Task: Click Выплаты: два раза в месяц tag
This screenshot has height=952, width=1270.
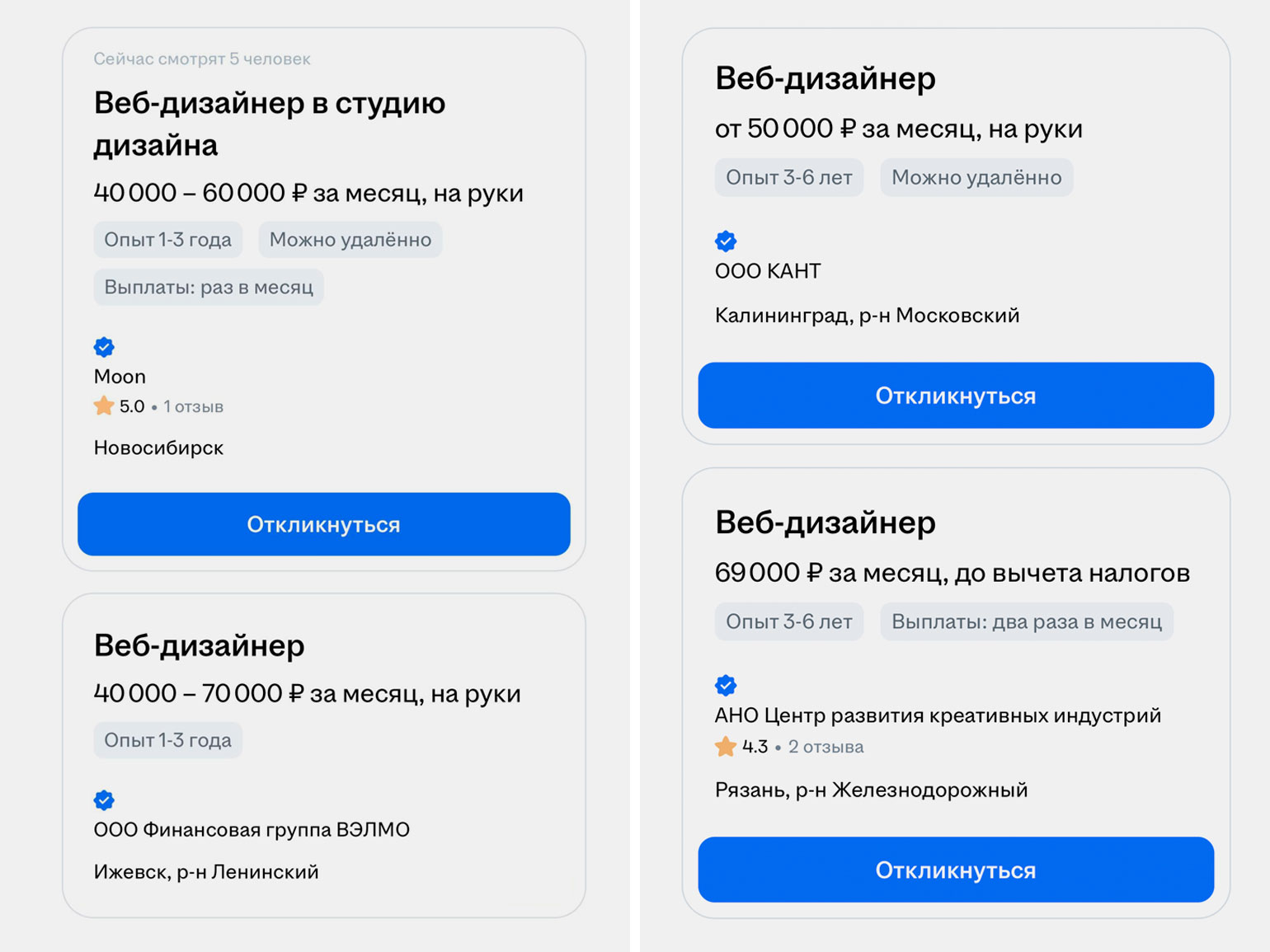Action: [x=1026, y=621]
